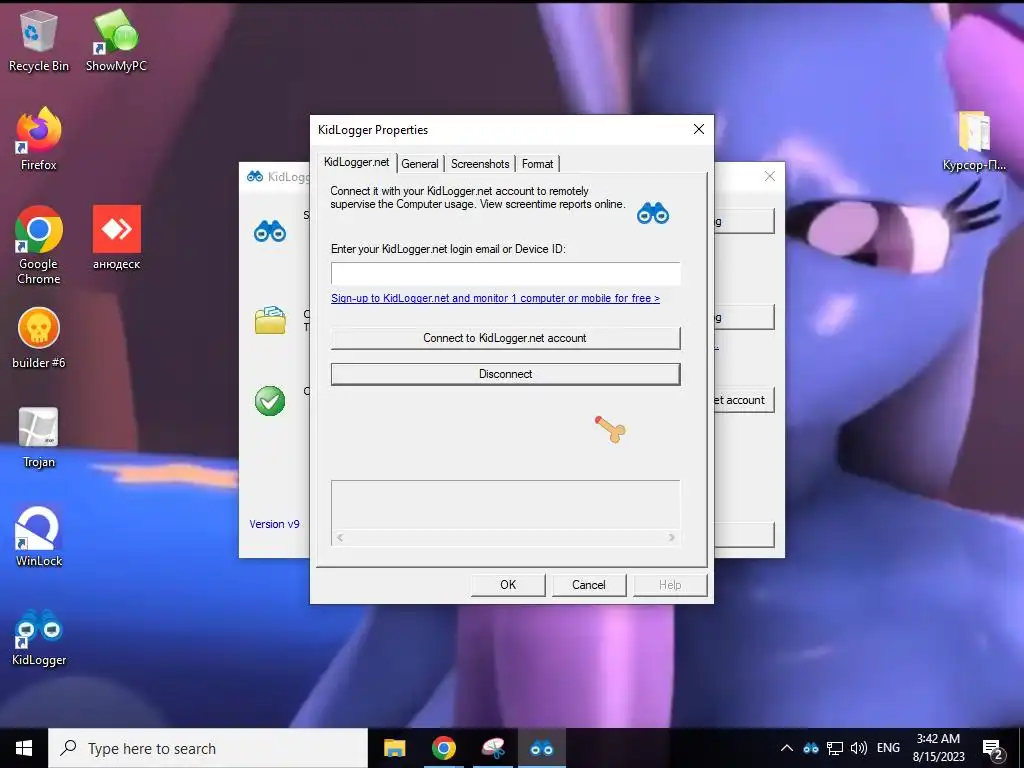Viewport: 1024px width, 768px height.
Task: Click the taskbar search box
Action: [x=208, y=748]
